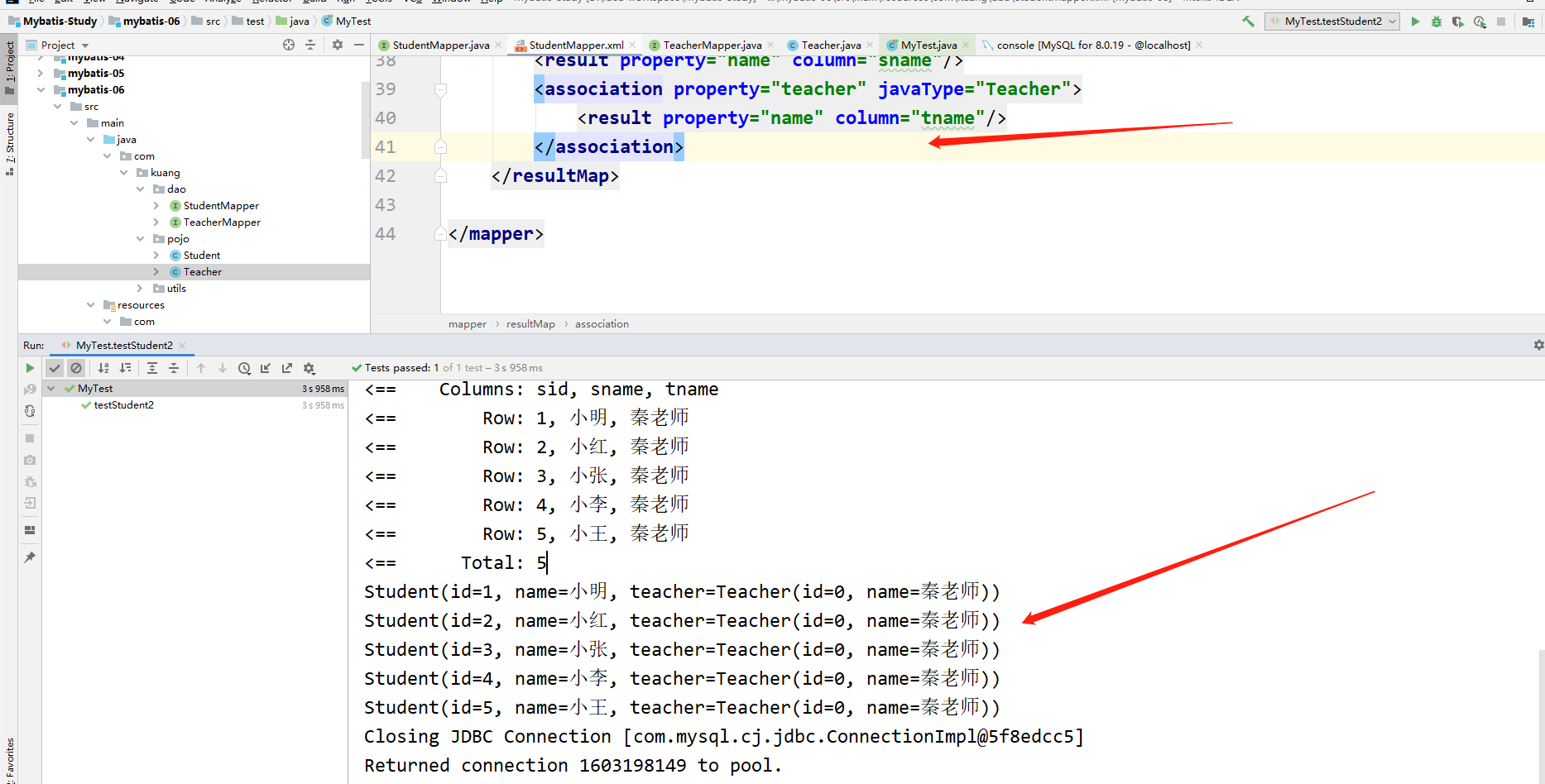Select Teacher class in project tree
Image resolution: width=1545 pixels, height=784 pixels.
[202, 272]
